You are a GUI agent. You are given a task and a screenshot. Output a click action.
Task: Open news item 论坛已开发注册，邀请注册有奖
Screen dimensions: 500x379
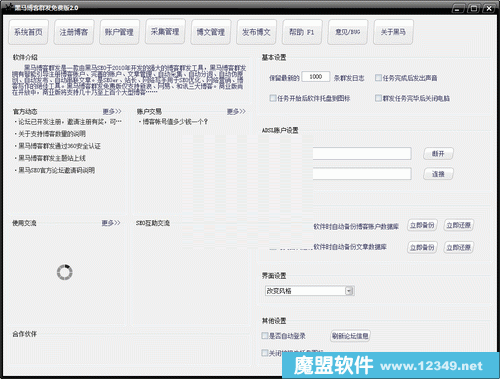[70, 122]
